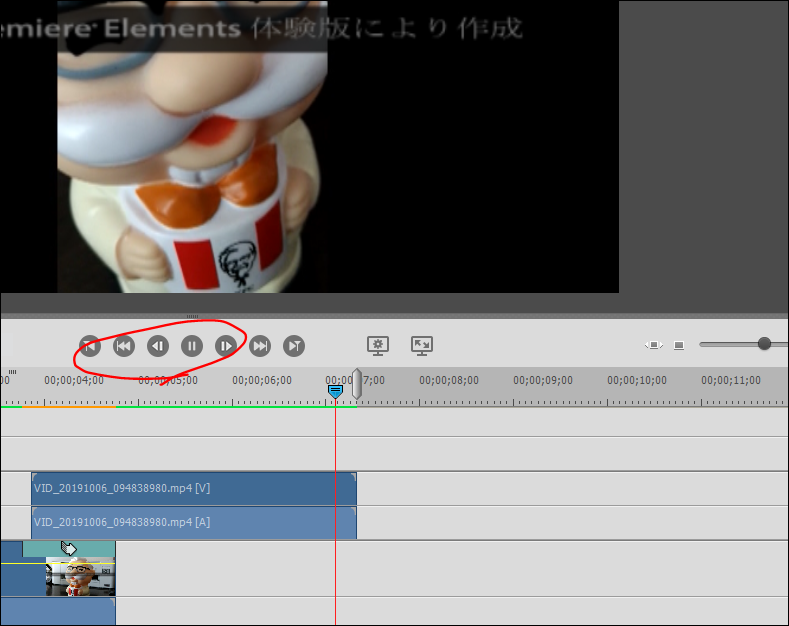
Task: Click the blue playhead marker on the ruler
Action: point(335,392)
